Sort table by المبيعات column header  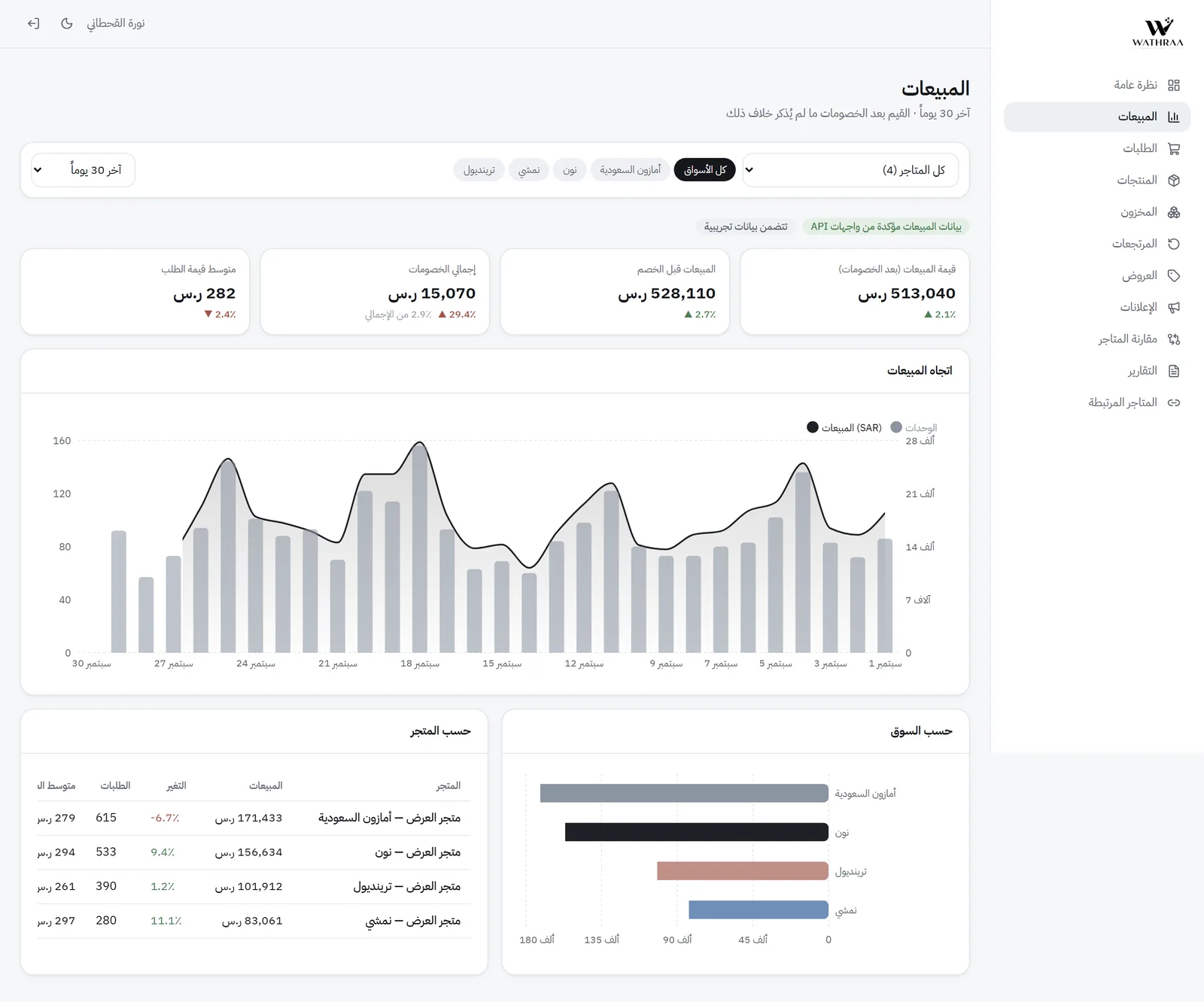266,785
